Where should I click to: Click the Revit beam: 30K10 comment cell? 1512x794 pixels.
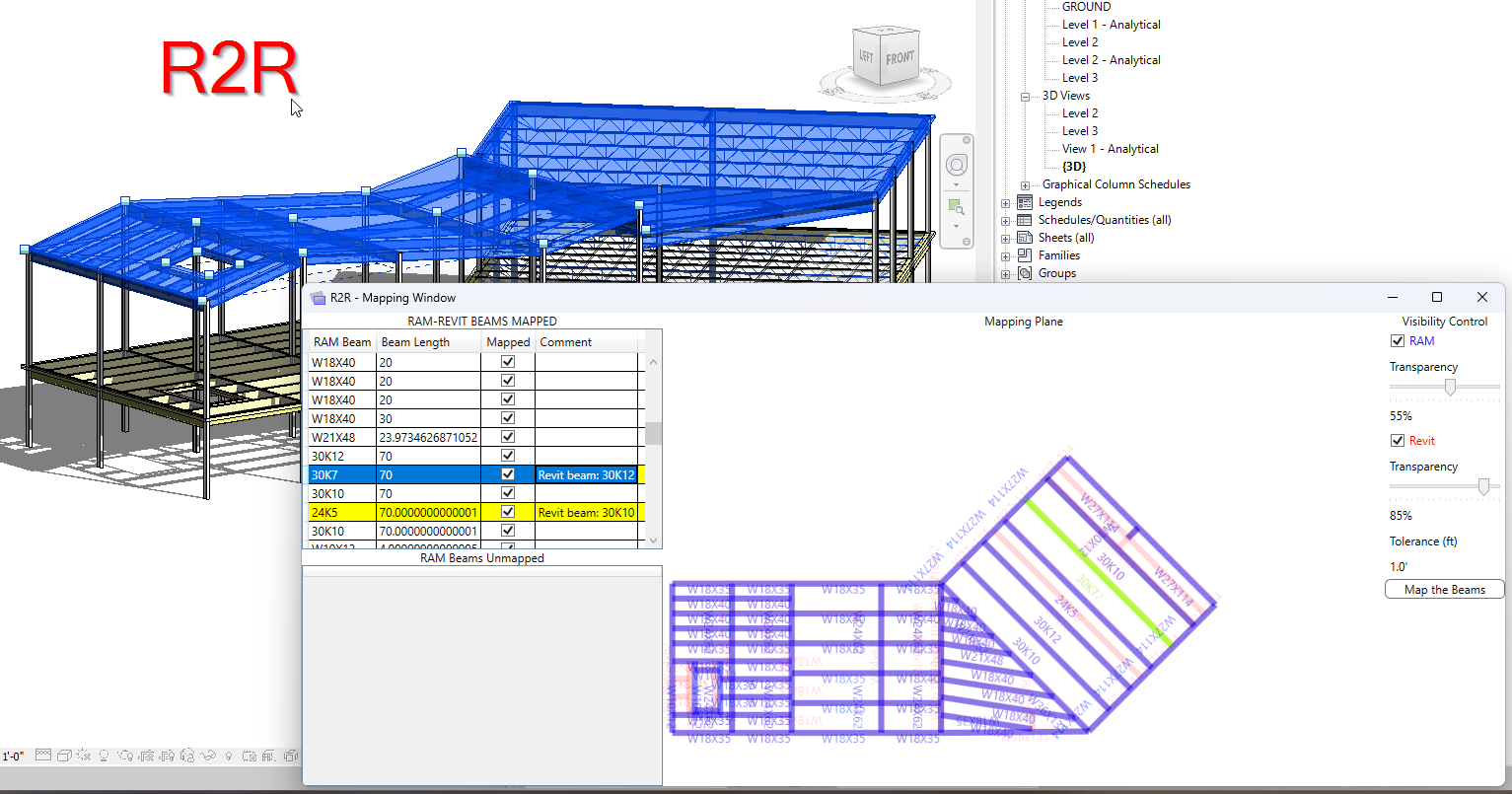pyautogui.click(x=587, y=512)
